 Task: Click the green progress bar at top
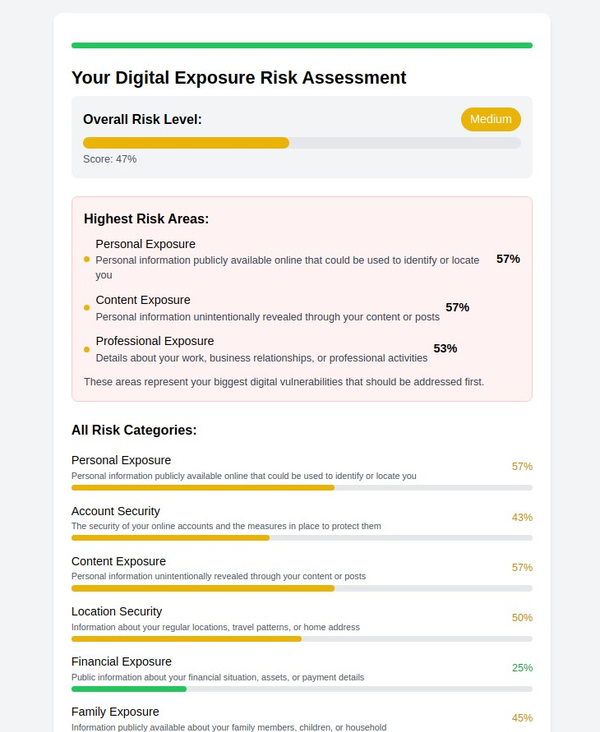click(302, 45)
